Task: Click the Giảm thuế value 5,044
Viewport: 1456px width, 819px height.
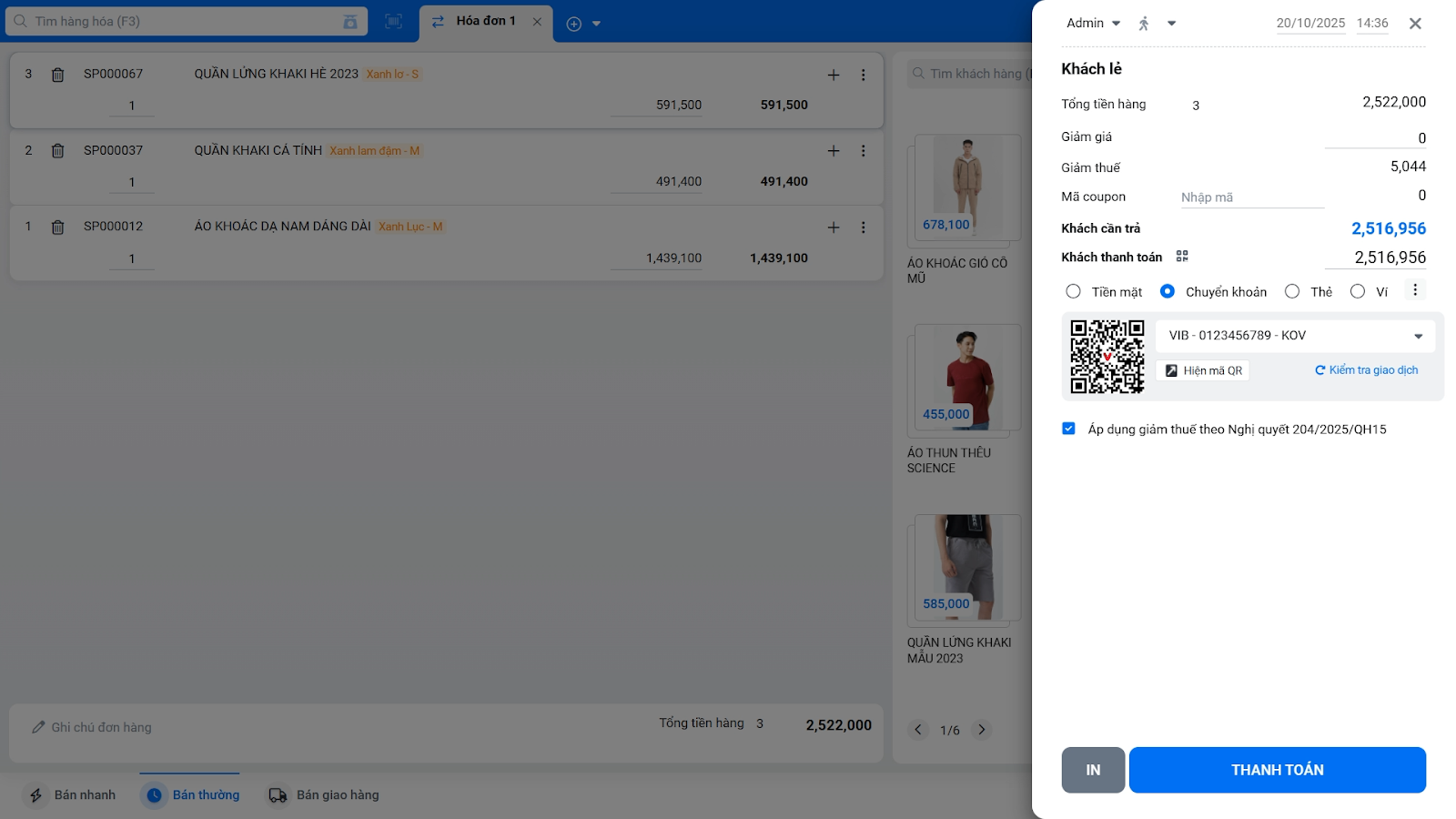Action: pyautogui.click(x=1408, y=167)
